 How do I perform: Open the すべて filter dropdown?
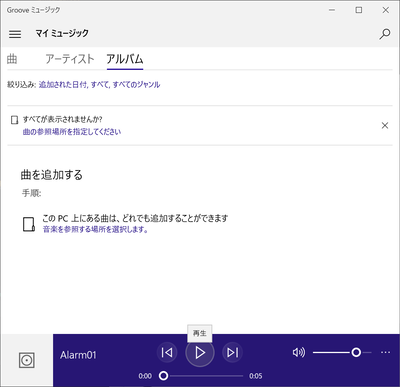[100, 85]
